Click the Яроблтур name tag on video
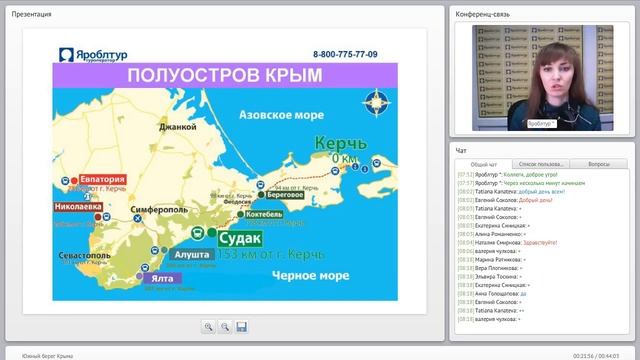This screenshot has height=360, width=640. click(x=541, y=123)
